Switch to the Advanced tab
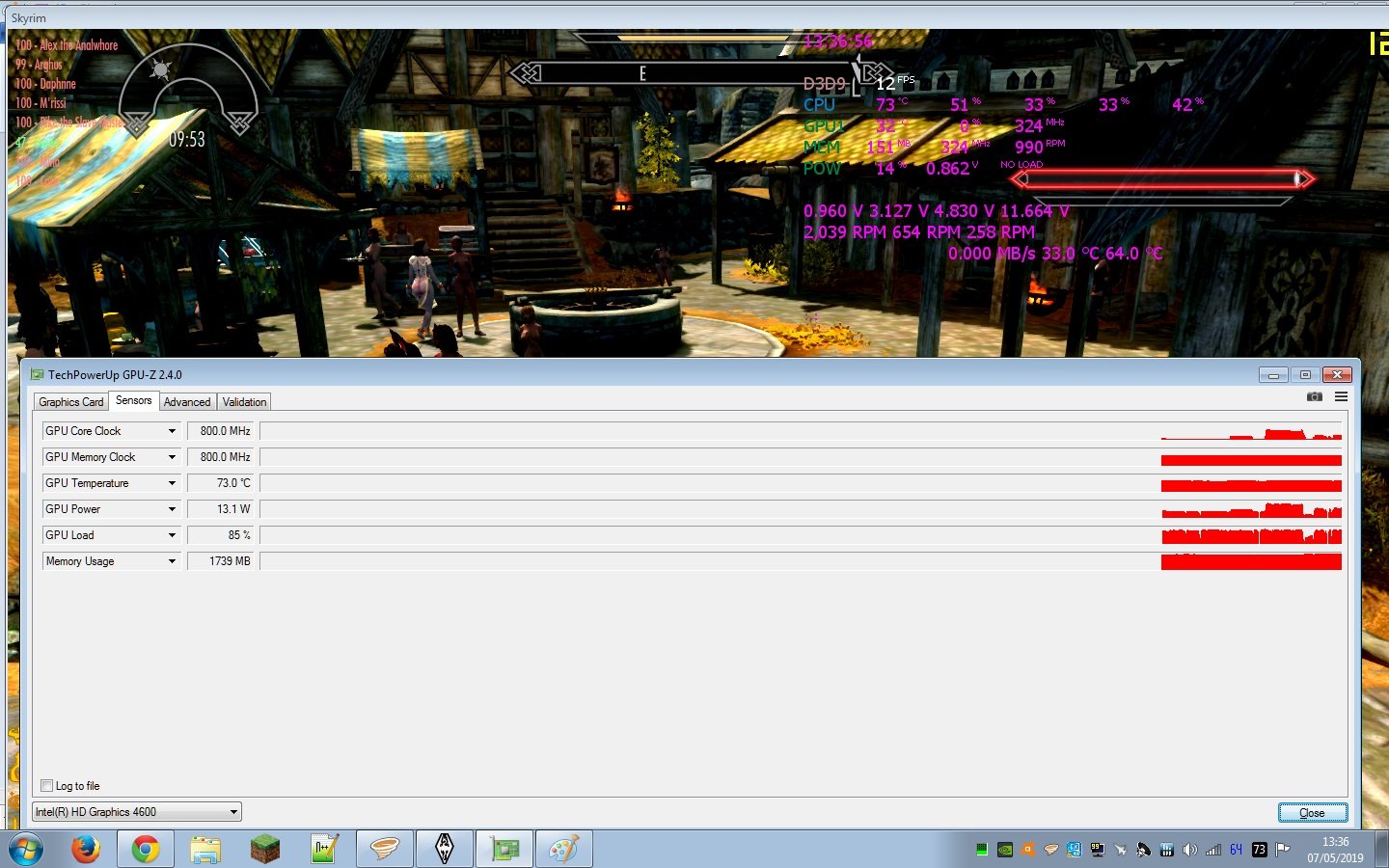This screenshot has height=868, width=1389. 187,402
